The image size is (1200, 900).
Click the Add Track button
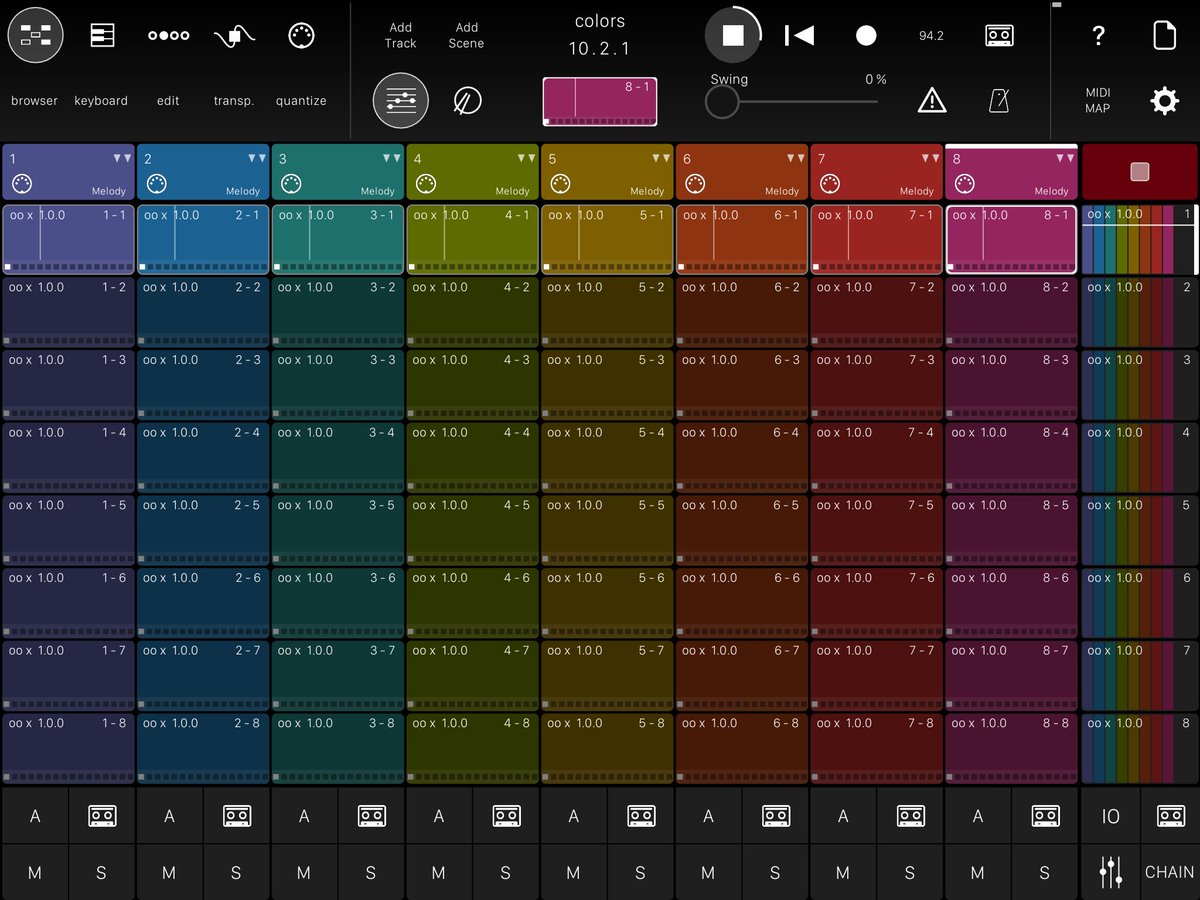click(400, 37)
